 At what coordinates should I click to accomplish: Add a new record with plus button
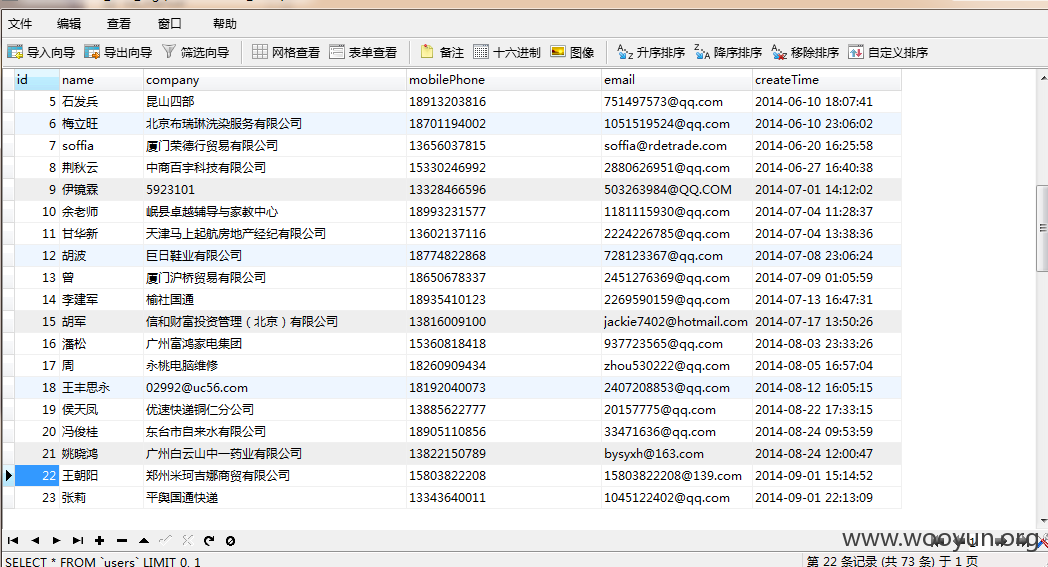[100, 540]
